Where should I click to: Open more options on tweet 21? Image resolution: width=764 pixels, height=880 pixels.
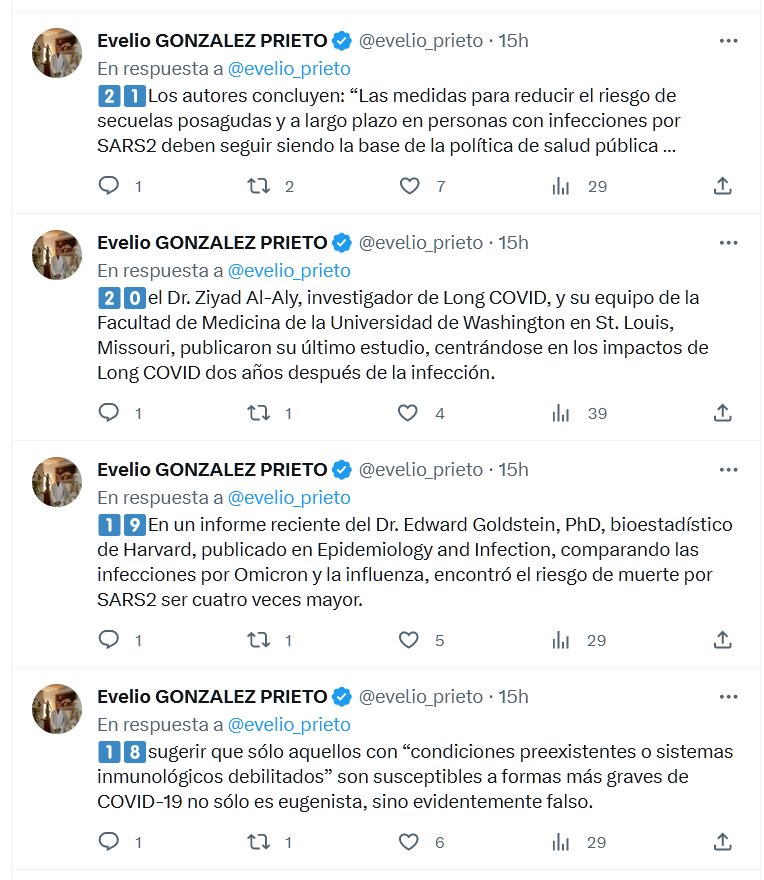pyautogui.click(x=729, y=41)
